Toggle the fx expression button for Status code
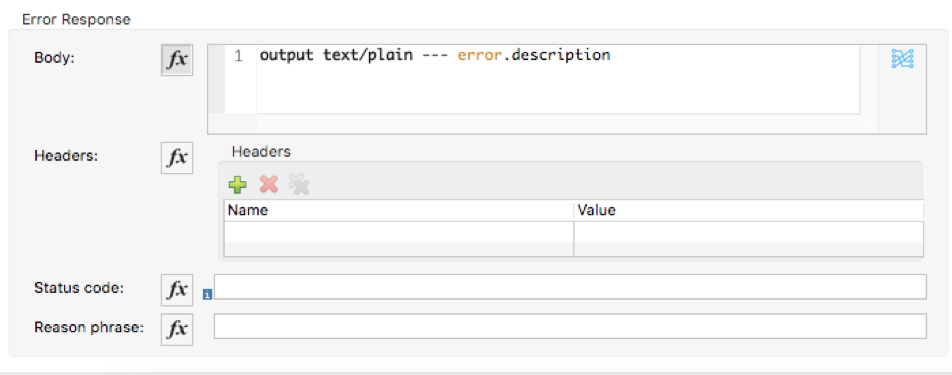The image size is (952, 375). pyautogui.click(x=177, y=289)
